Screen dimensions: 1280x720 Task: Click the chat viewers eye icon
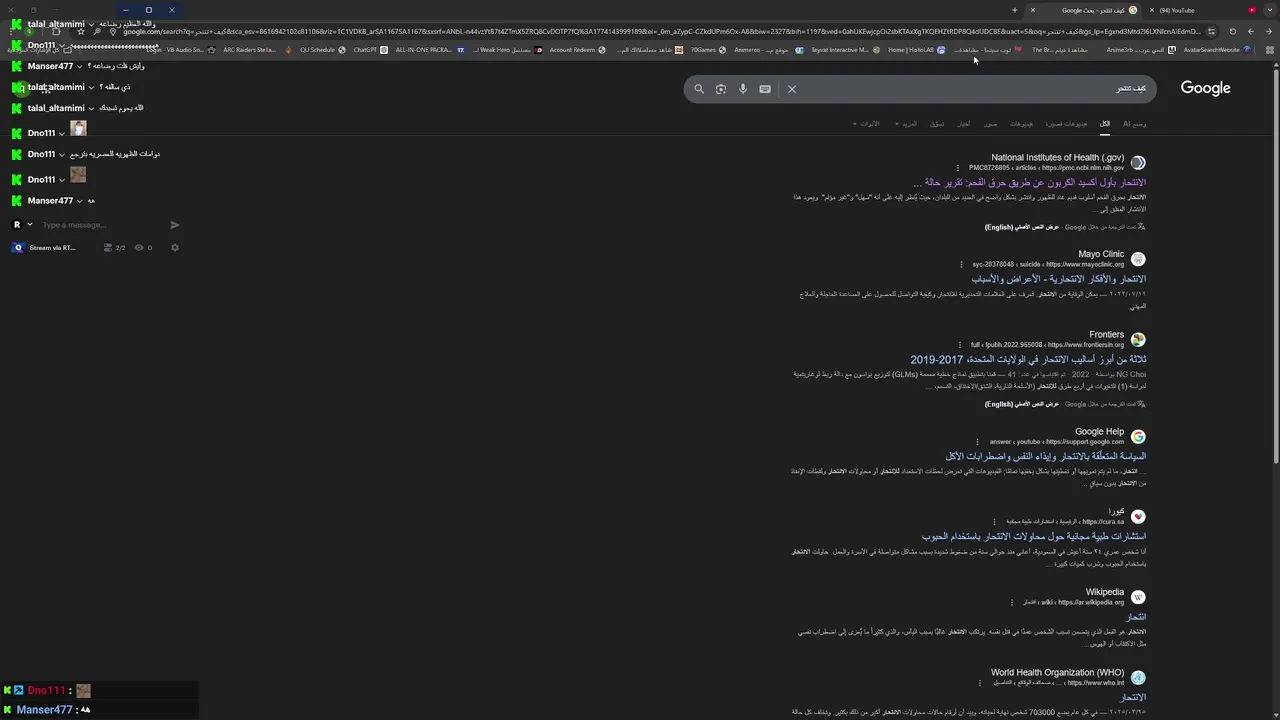tap(139, 248)
